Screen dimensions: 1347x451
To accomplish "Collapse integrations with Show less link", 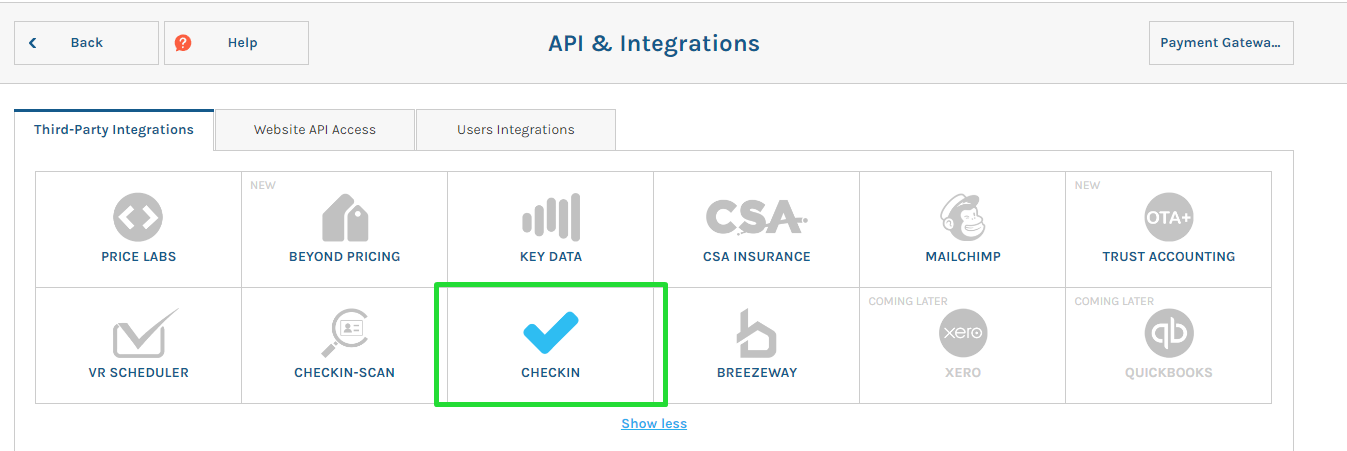I will click(654, 424).
